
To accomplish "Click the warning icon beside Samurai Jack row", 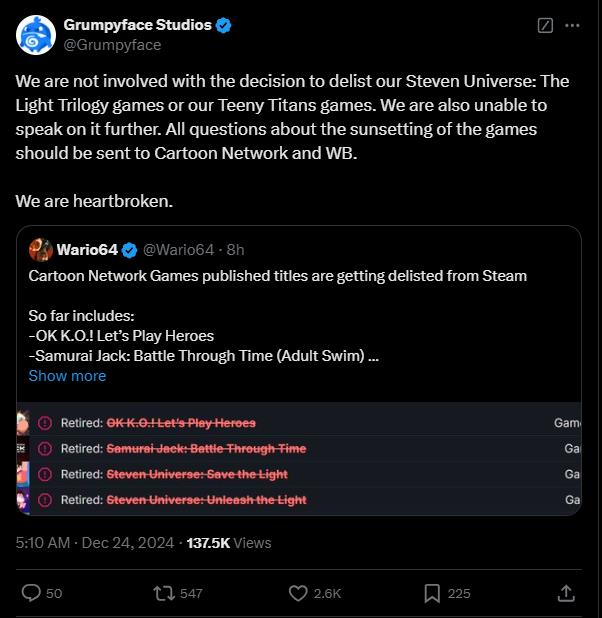I will point(45,449).
